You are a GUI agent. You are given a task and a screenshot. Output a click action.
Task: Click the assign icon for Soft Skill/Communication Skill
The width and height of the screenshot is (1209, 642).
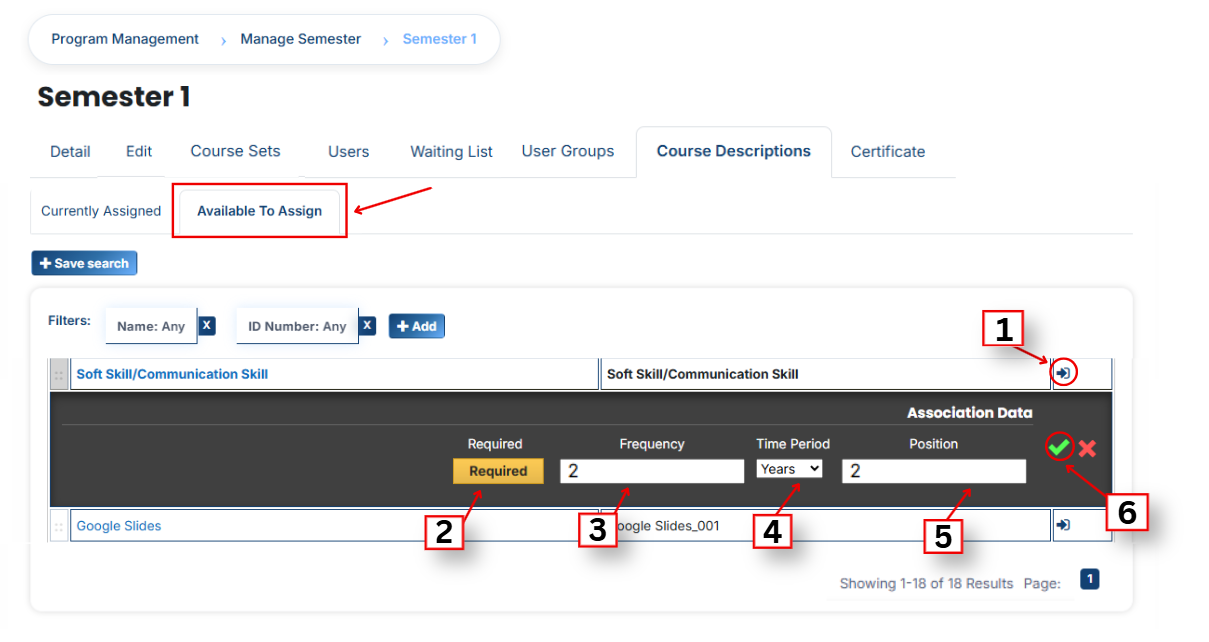tap(1064, 373)
